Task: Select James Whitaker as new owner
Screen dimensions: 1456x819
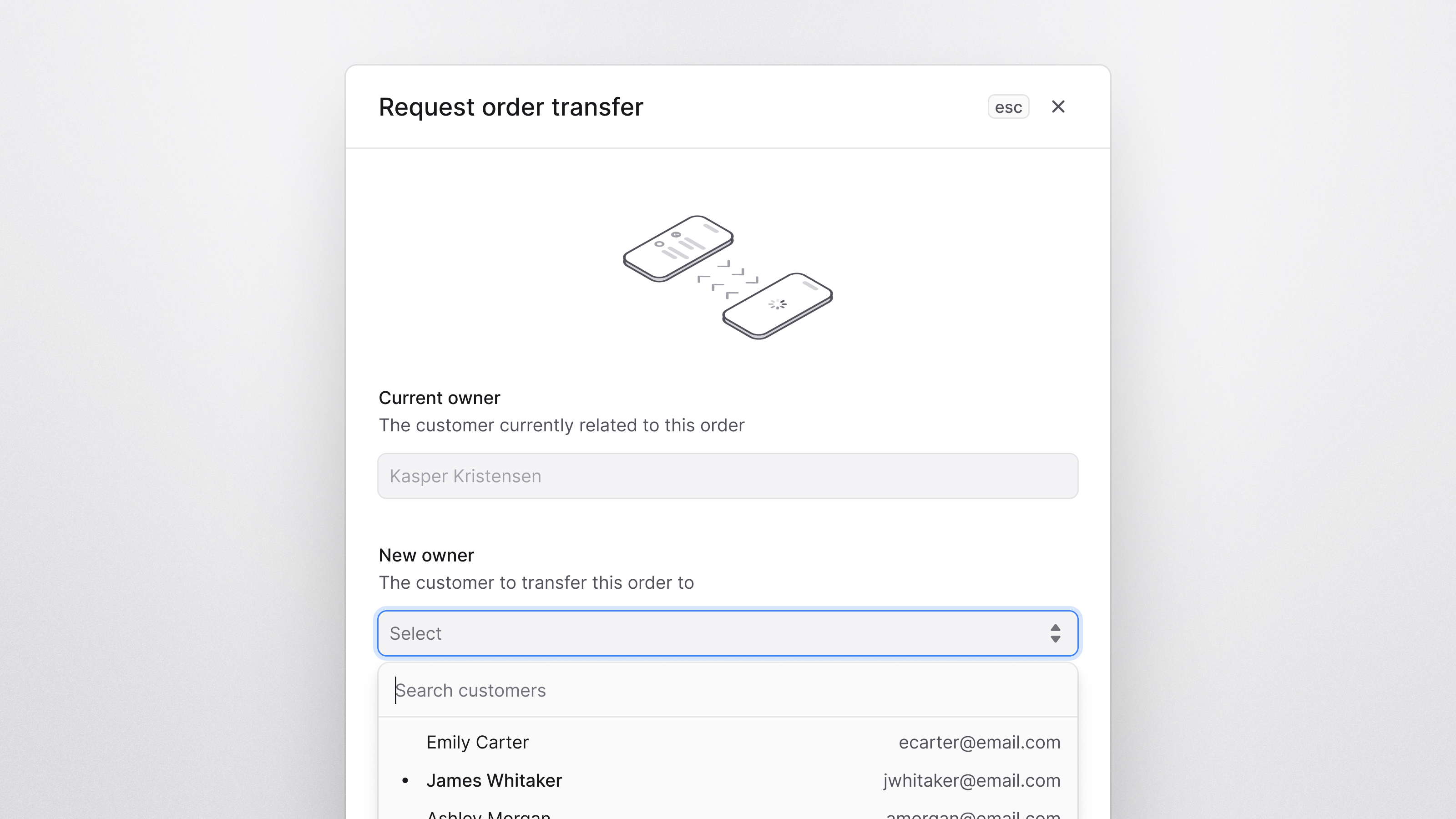Action: tap(728, 781)
